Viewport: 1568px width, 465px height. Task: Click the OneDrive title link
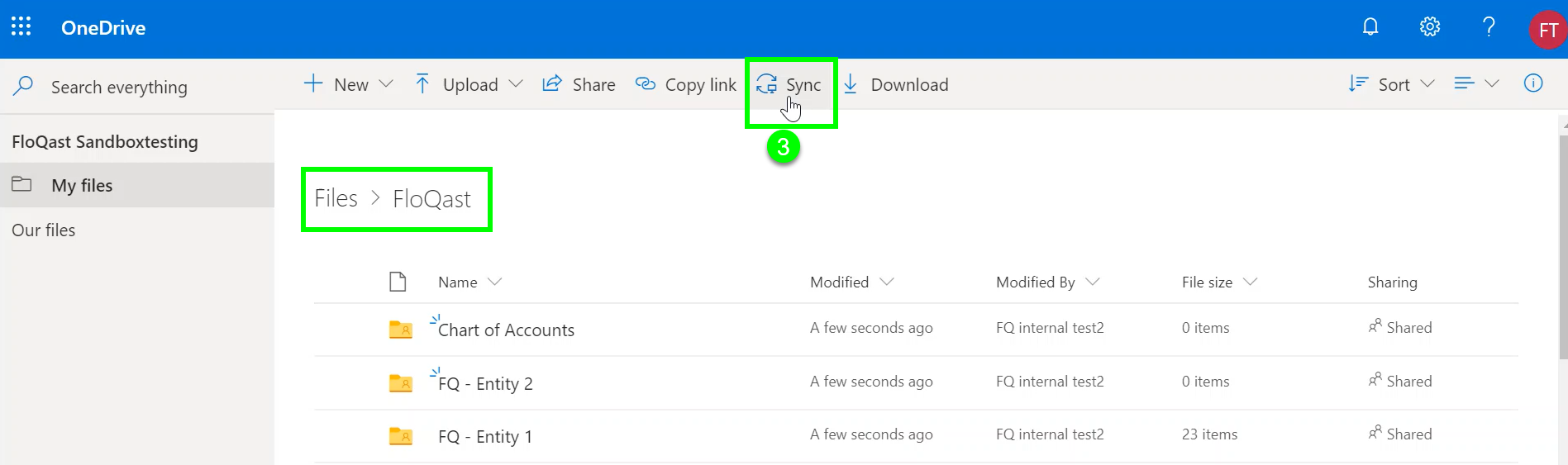click(x=103, y=28)
